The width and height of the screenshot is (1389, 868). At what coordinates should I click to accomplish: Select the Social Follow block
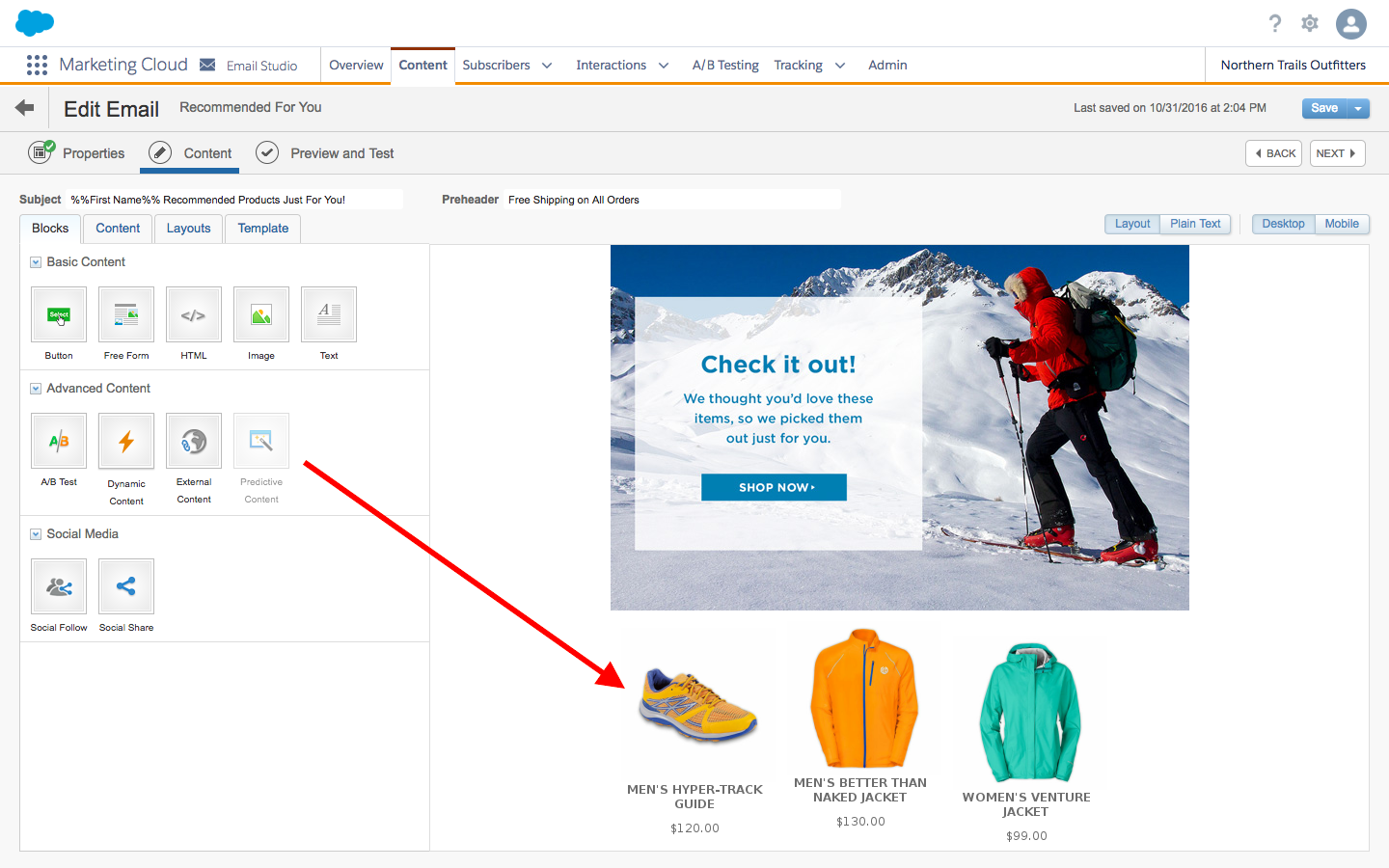click(x=59, y=586)
